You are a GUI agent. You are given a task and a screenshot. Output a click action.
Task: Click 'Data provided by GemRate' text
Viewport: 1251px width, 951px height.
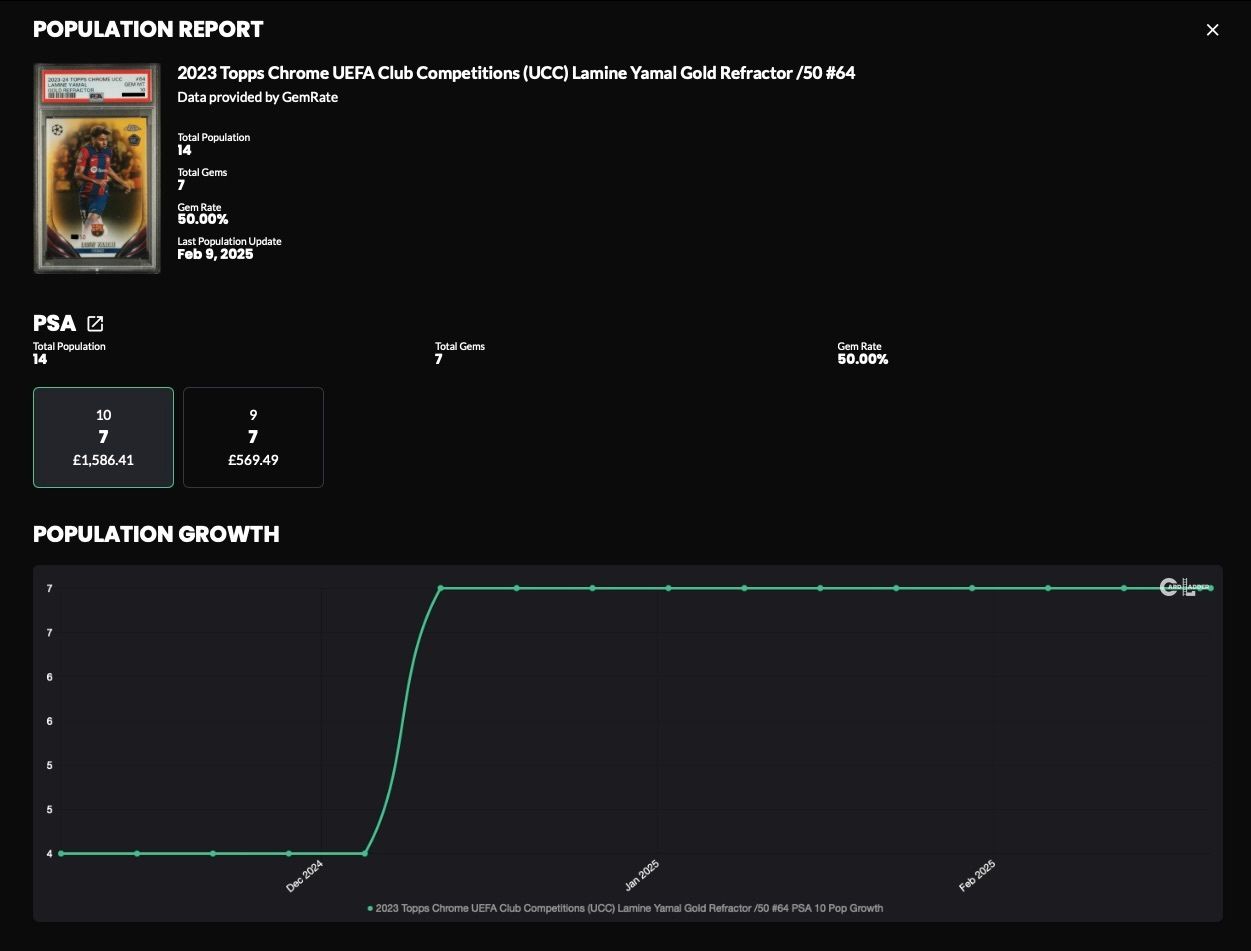257,97
